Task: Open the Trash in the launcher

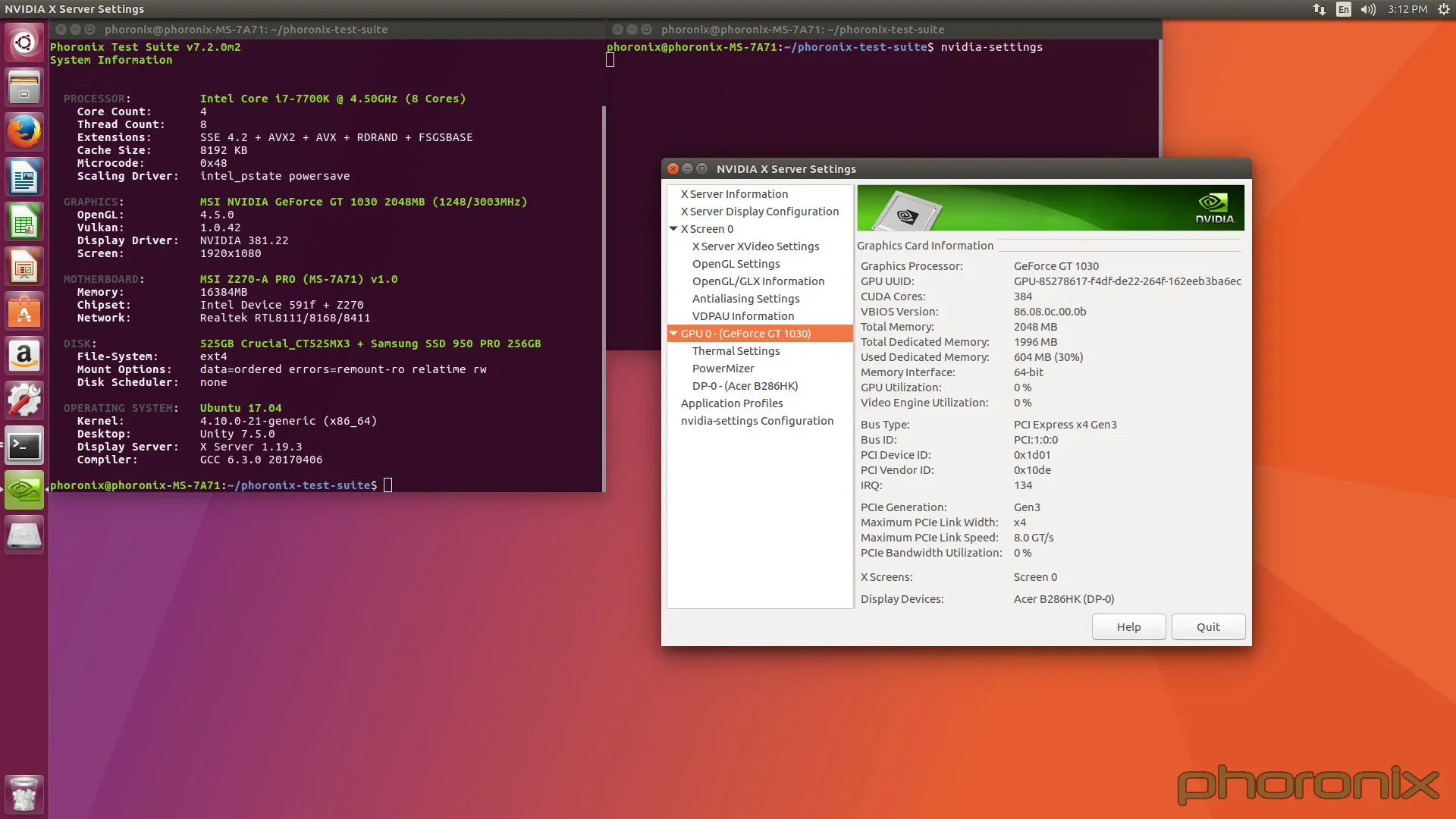Action: (x=24, y=794)
